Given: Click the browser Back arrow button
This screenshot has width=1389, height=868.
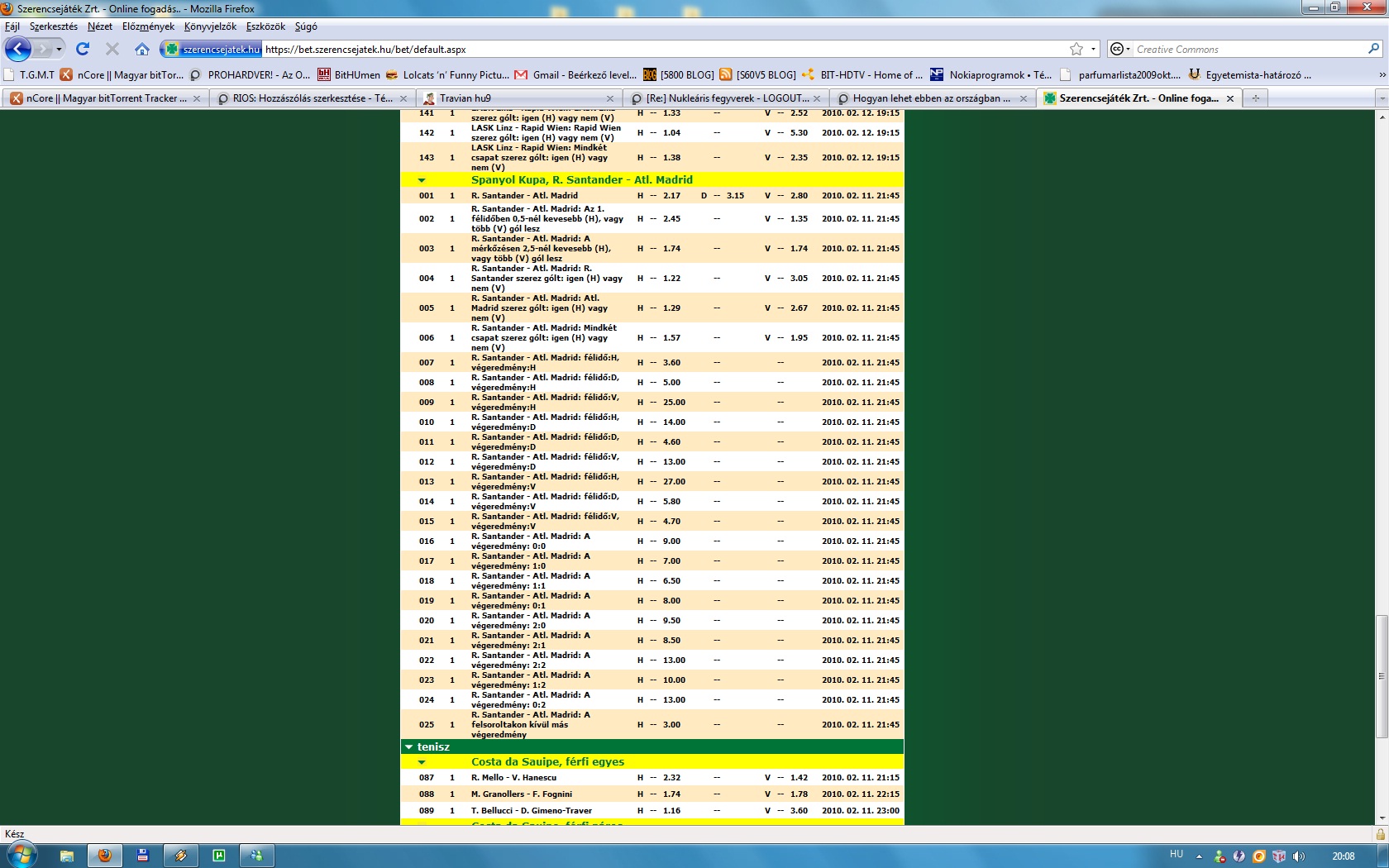Looking at the screenshot, I should click(17, 49).
